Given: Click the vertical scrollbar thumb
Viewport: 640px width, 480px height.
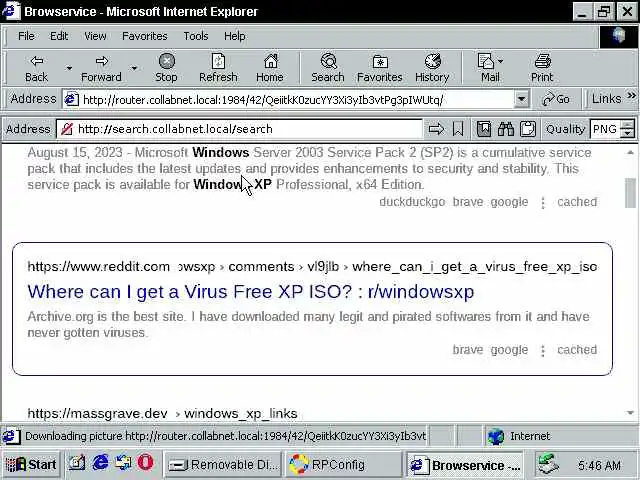Looking at the screenshot, I should tap(630, 193).
